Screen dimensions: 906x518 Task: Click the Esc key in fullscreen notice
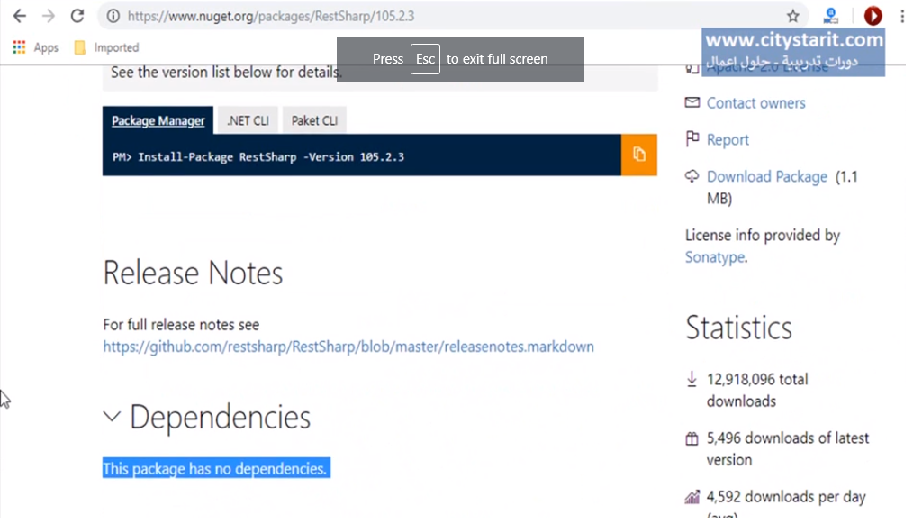pos(425,59)
